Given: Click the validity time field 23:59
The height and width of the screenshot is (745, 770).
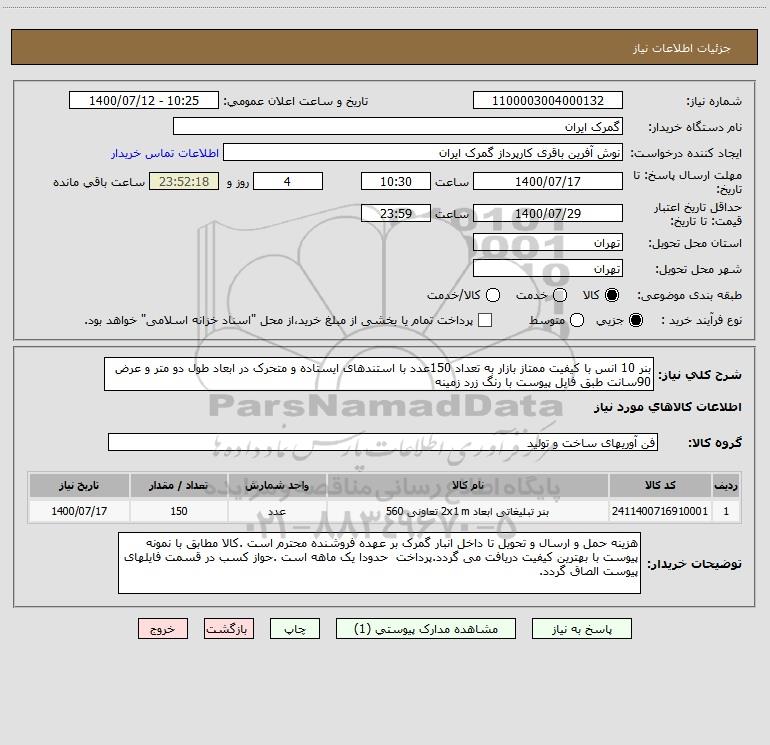Looking at the screenshot, I should [396, 214].
